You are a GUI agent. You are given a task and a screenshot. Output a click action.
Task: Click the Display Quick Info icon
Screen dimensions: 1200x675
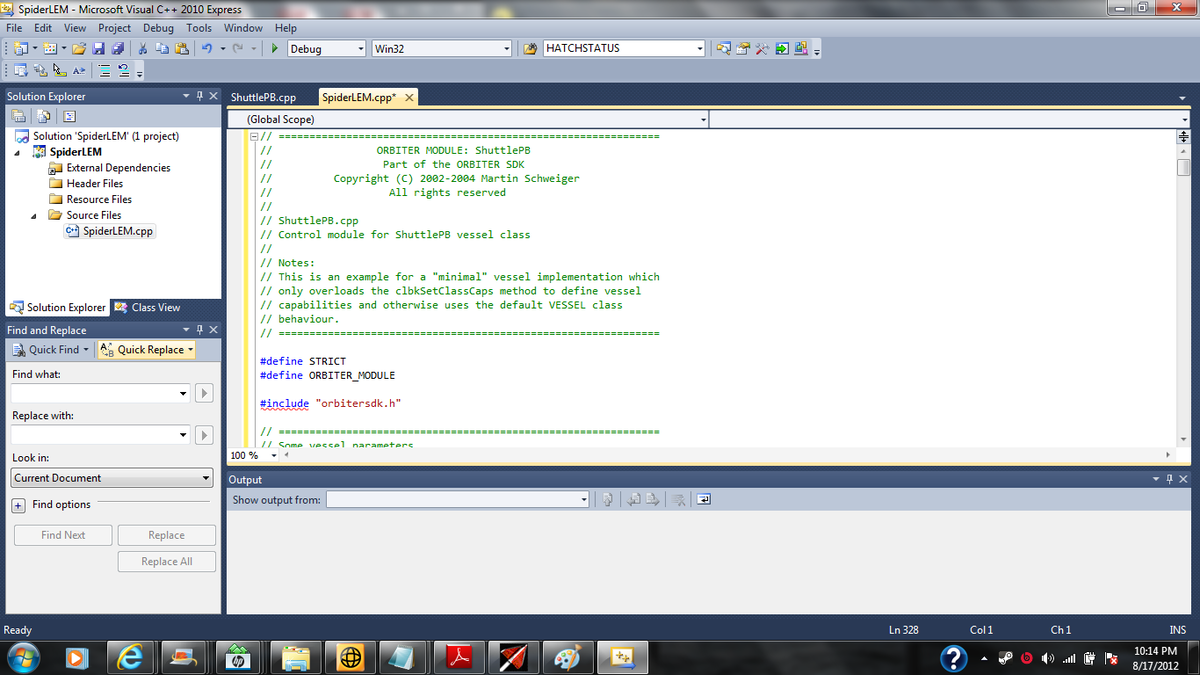pos(60,71)
